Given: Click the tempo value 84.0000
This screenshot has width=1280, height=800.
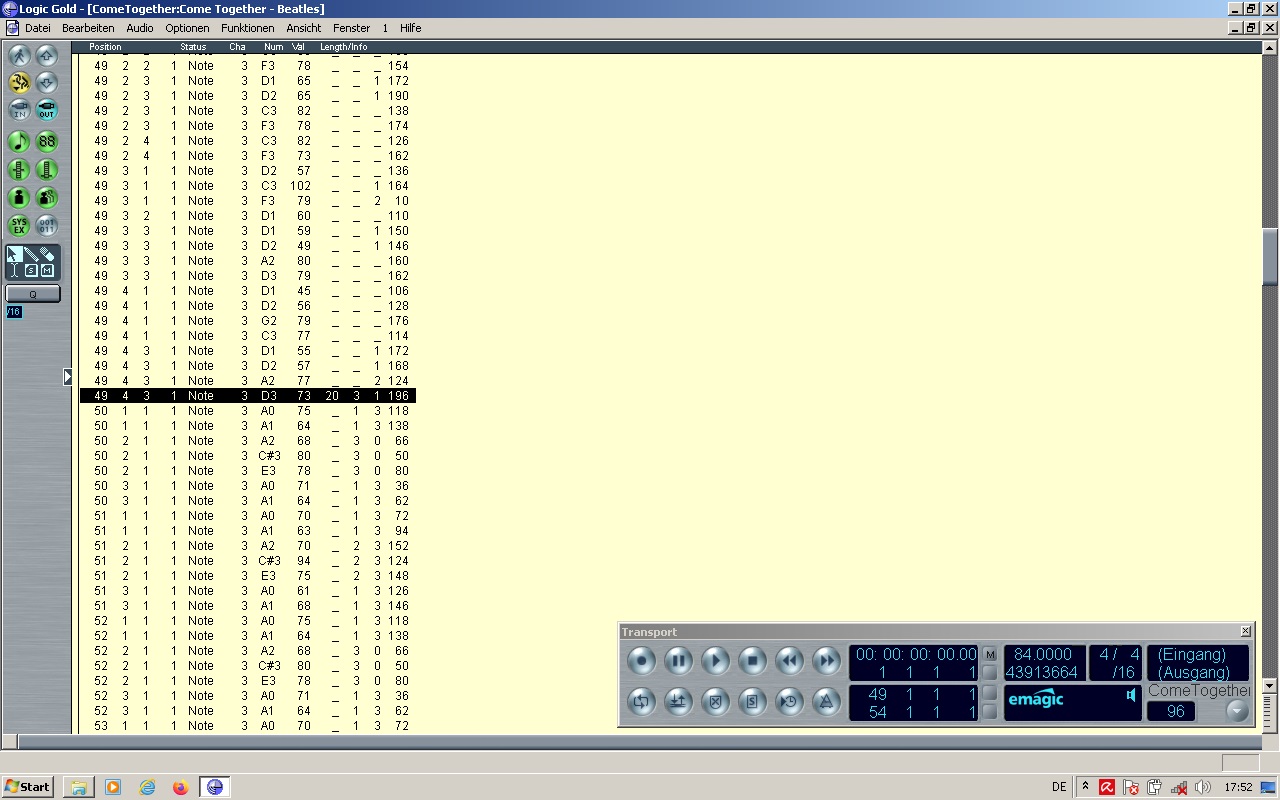Looking at the screenshot, I should 1042,654.
